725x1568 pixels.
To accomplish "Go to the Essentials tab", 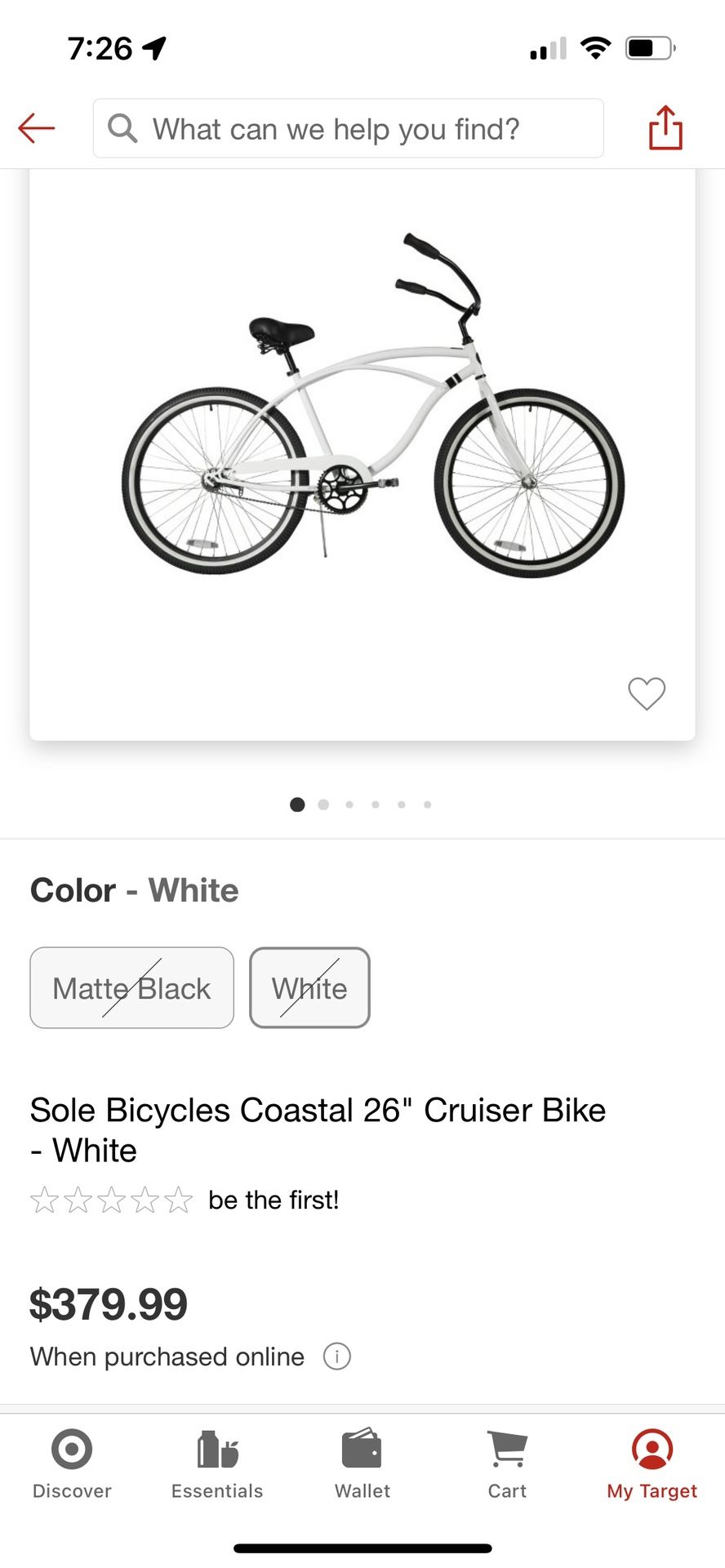I will click(x=217, y=1463).
